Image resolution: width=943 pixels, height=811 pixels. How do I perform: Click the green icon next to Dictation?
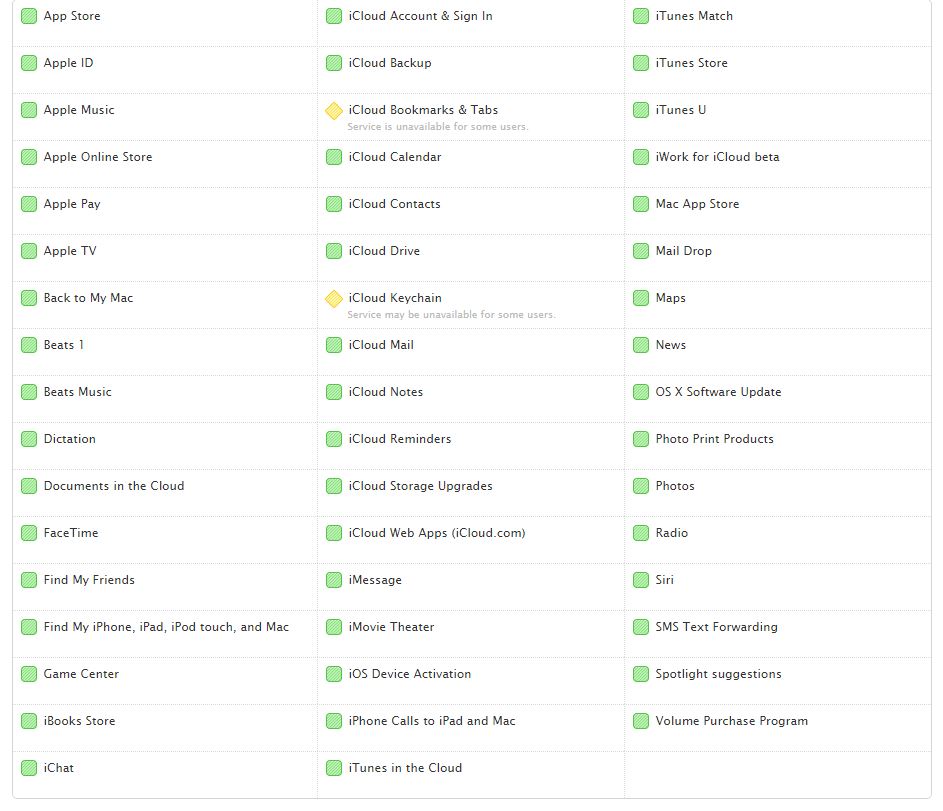(29, 439)
